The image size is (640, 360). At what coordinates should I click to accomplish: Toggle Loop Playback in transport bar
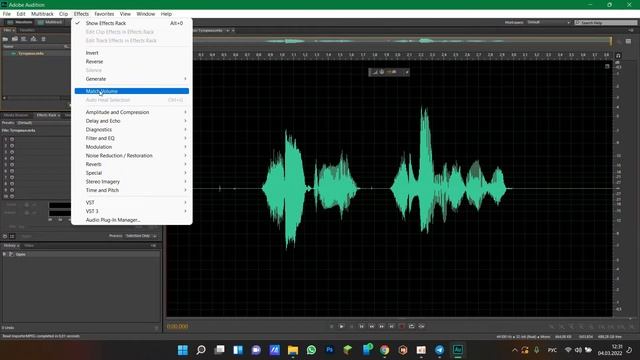pyautogui.click(x=411, y=326)
